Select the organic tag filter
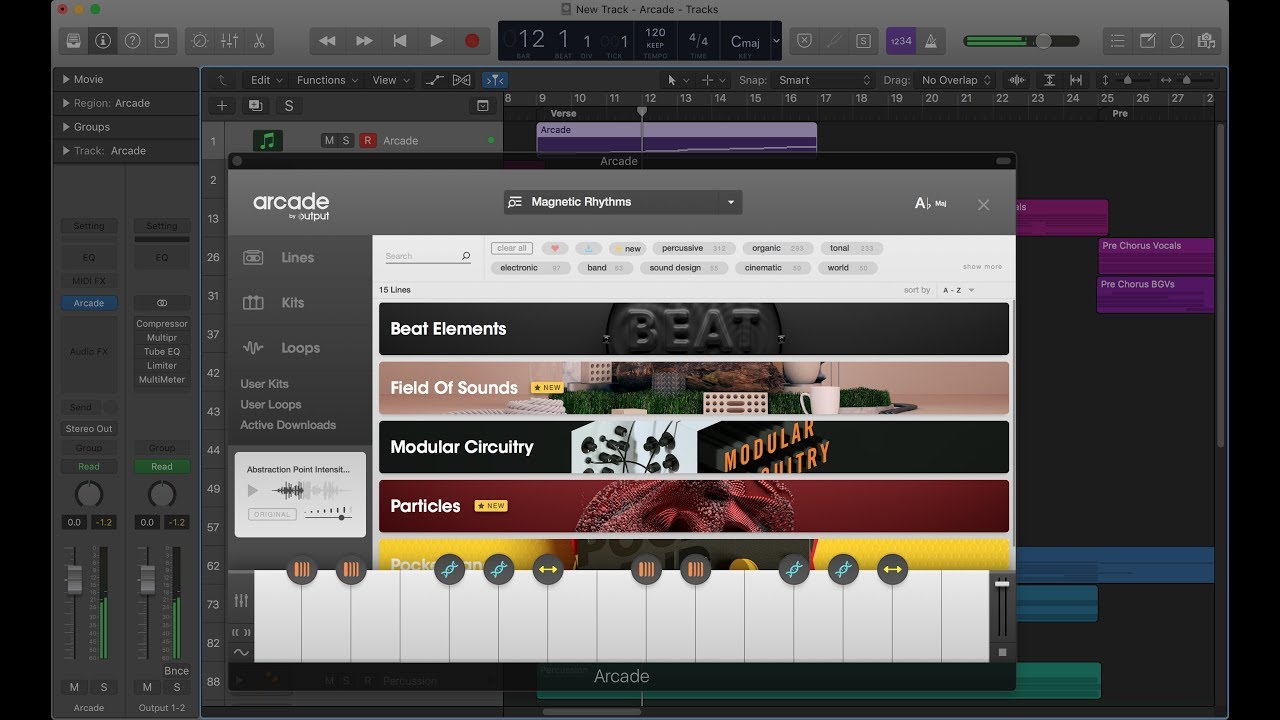This screenshot has width=1280, height=720. point(777,248)
